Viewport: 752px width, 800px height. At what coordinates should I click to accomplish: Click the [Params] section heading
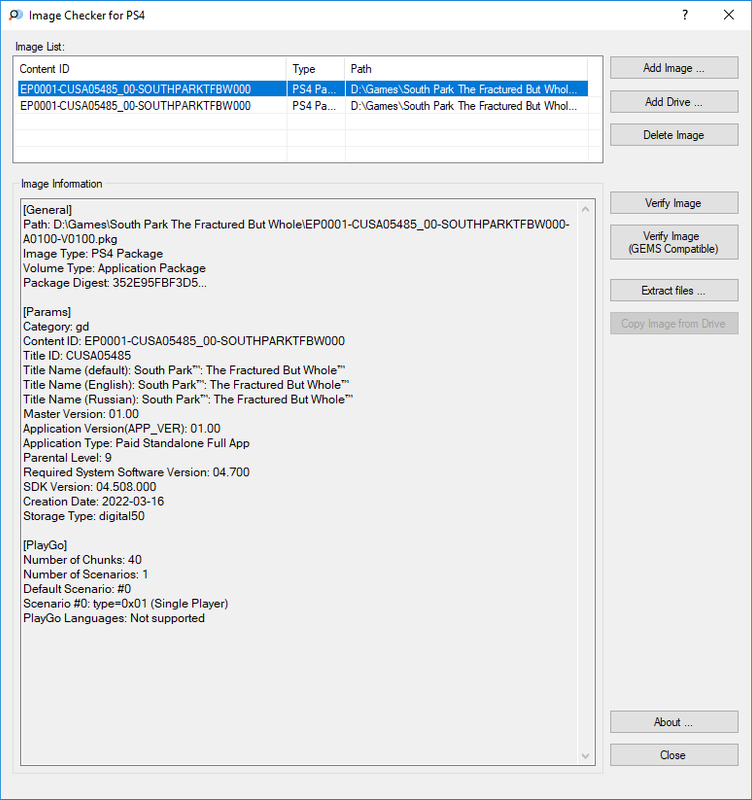[47, 312]
